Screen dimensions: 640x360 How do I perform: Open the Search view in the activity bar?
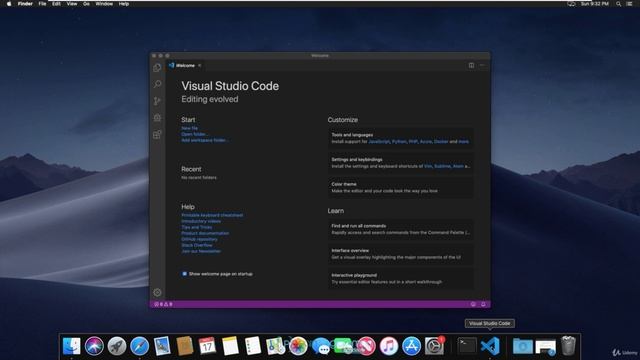pyautogui.click(x=157, y=84)
